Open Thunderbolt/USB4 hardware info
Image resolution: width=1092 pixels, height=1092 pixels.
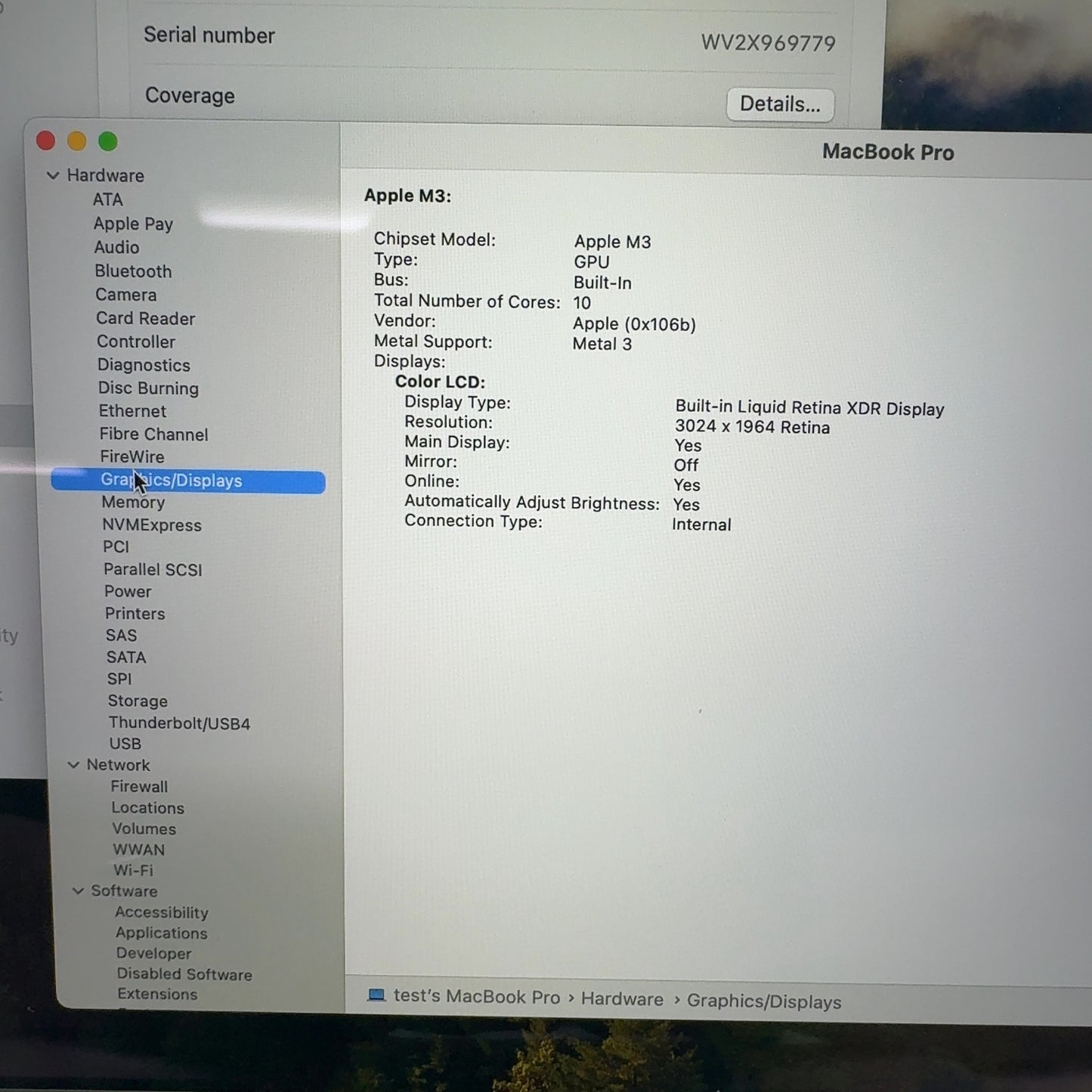[179, 723]
